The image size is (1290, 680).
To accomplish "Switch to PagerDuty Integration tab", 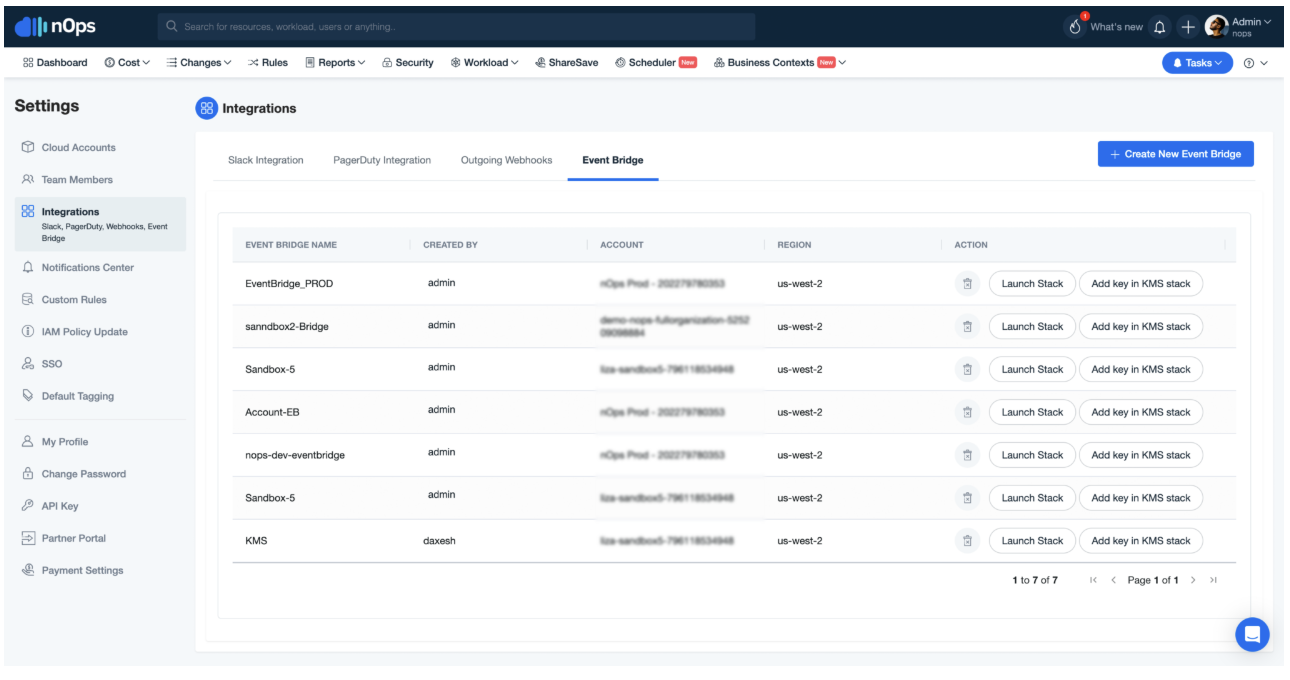I will tap(382, 160).
